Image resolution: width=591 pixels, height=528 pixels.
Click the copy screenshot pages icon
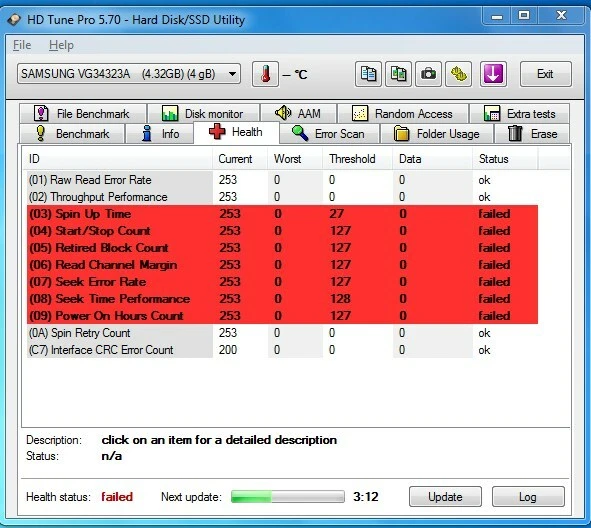(x=398, y=74)
